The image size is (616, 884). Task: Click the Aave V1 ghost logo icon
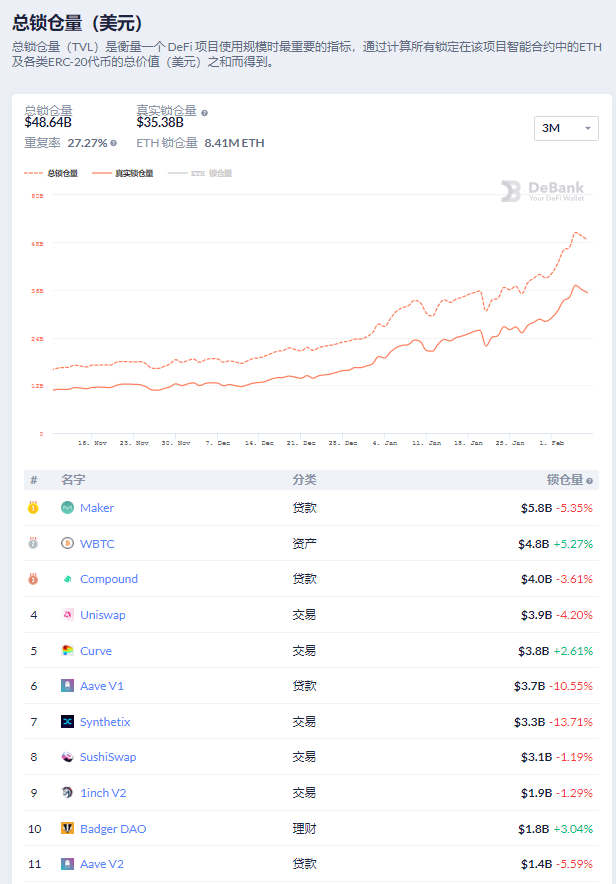[x=67, y=686]
